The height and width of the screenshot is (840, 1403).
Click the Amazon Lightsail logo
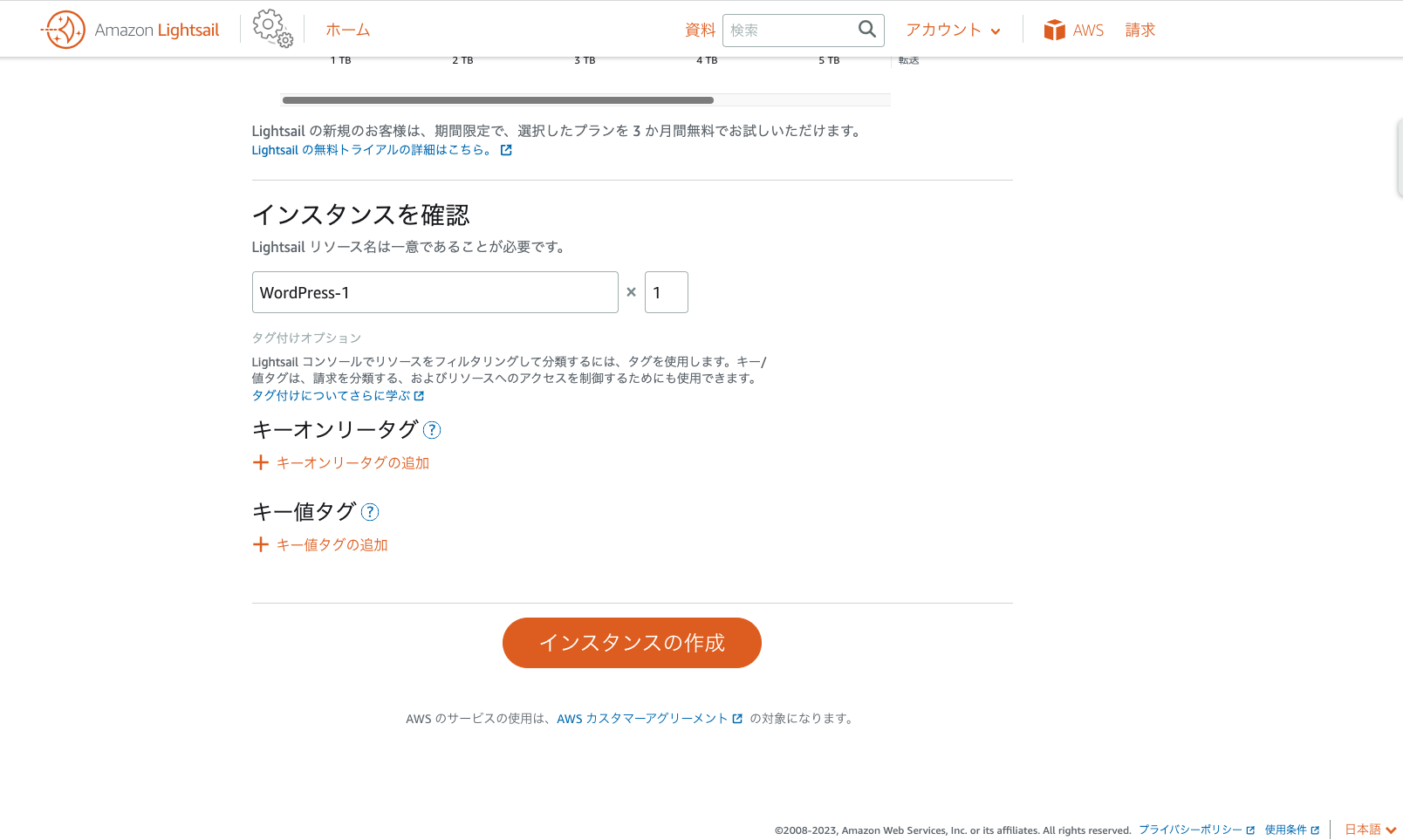pyautogui.click(x=130, y=30)
